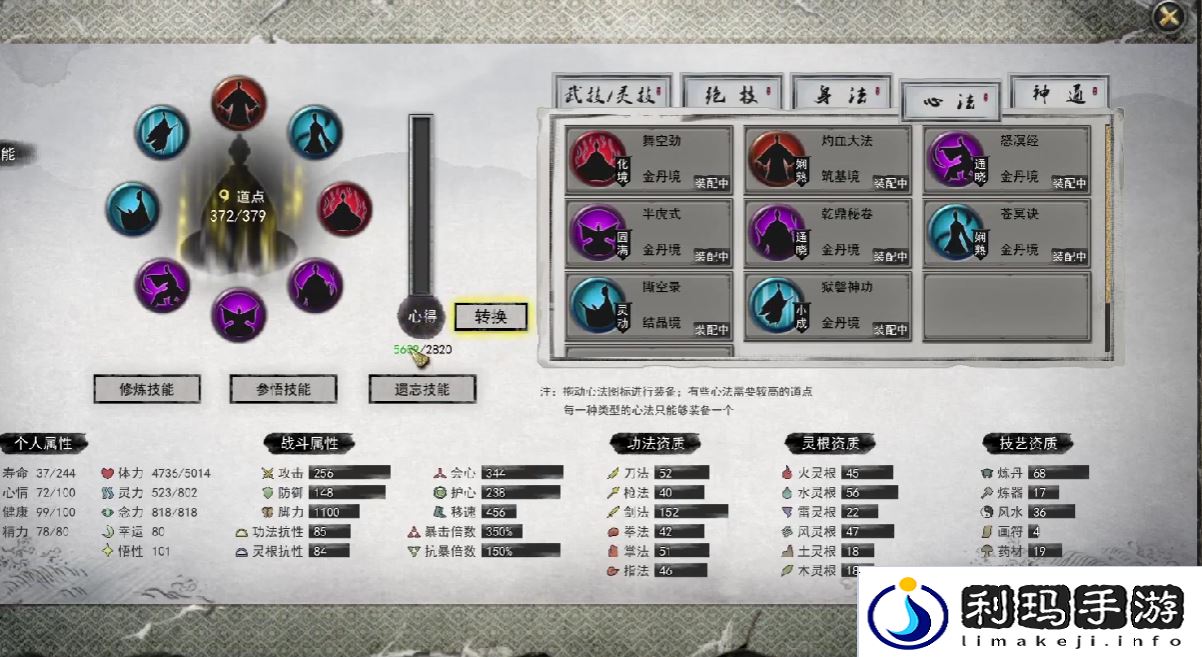Select the 御空录 skill icon

[597, 305]
